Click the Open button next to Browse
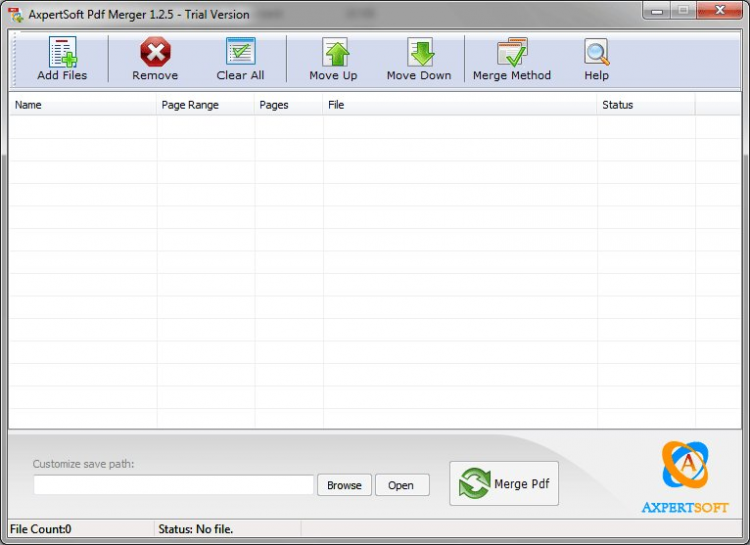 click(x=402, y=485)
